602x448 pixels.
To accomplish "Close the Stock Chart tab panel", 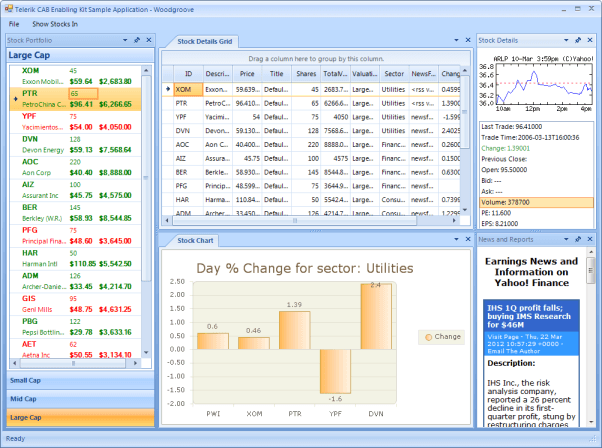I will 468,239.
